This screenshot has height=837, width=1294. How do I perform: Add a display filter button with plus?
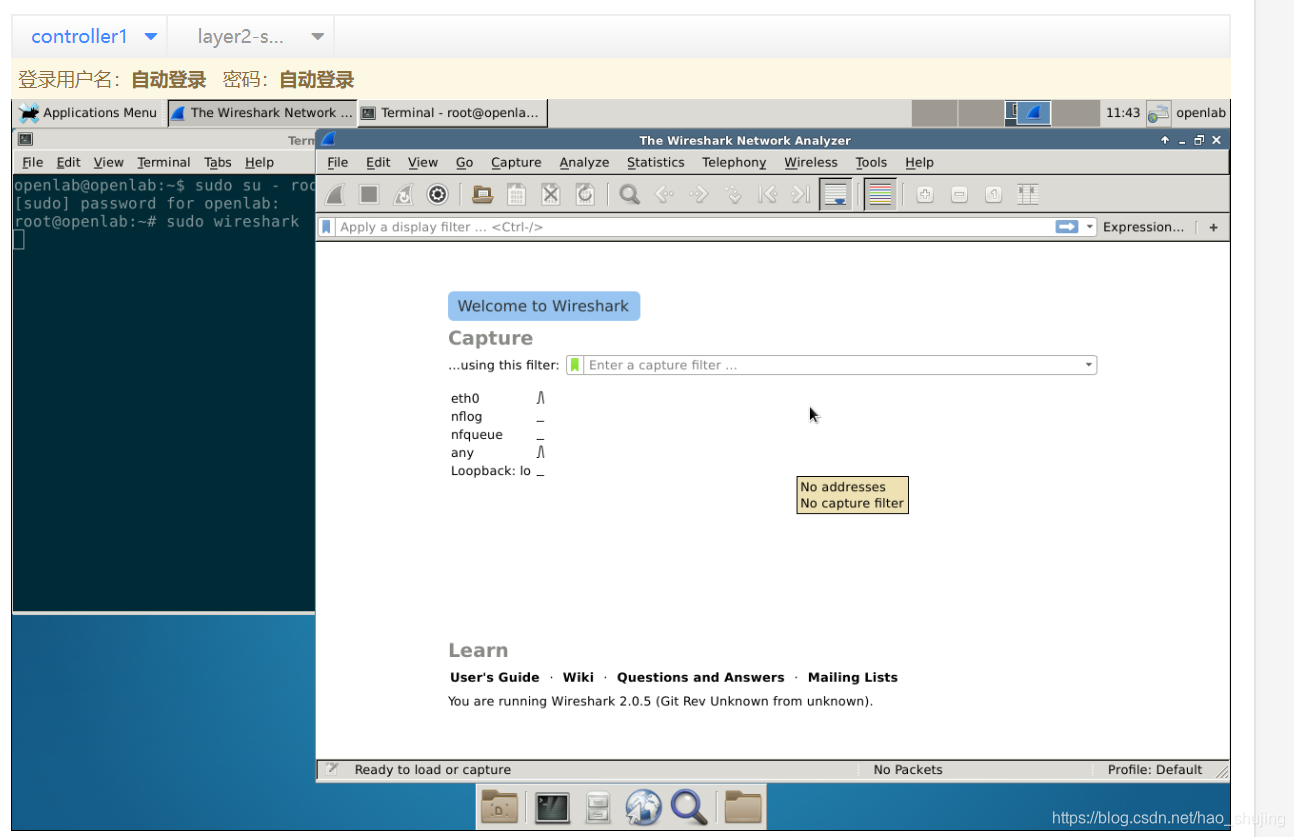1213,227
